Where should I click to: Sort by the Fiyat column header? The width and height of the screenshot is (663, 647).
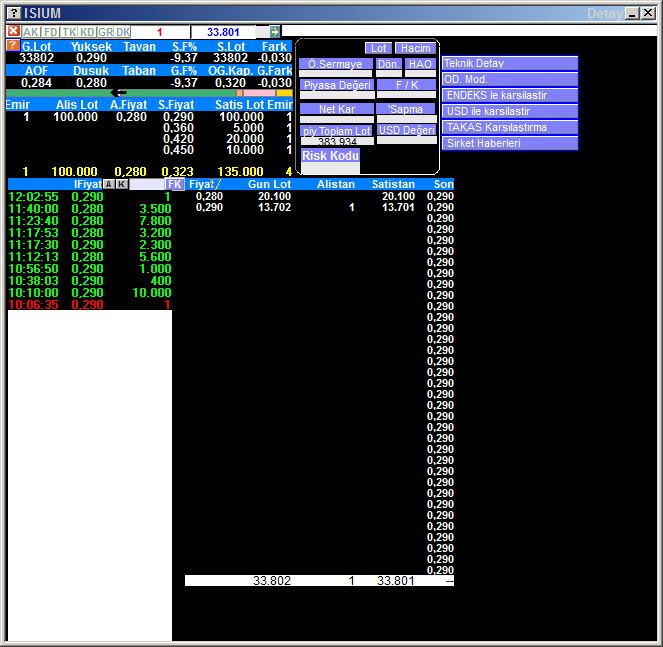pyautogui.click(x=204, y=184)
